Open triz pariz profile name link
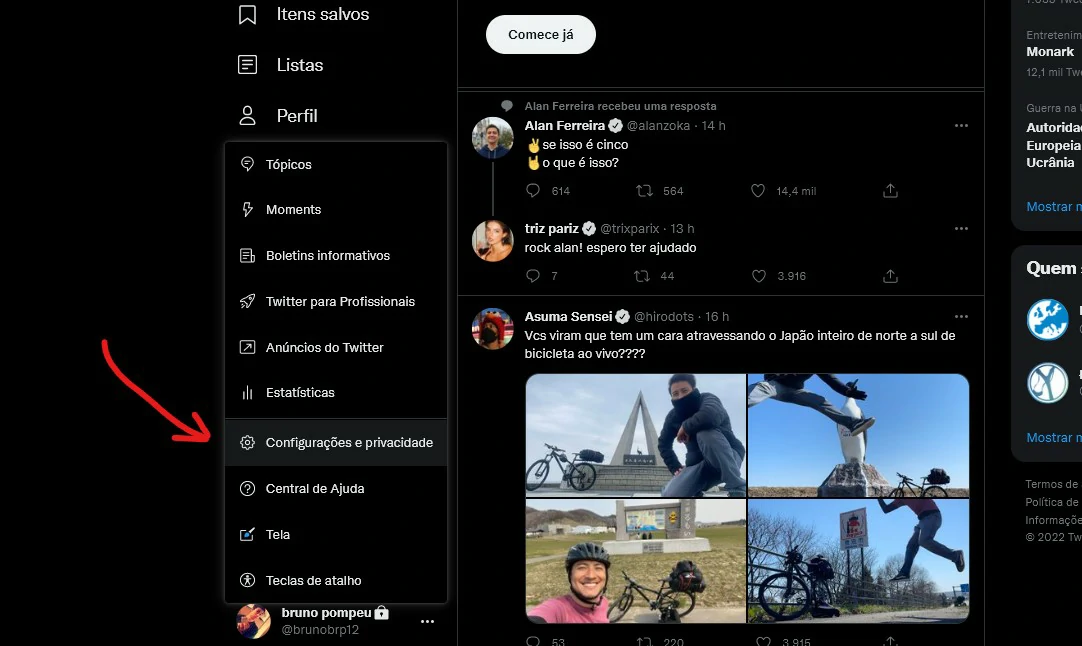The width and height of the screenshot is (1082, 646). [x=551, y=228]
